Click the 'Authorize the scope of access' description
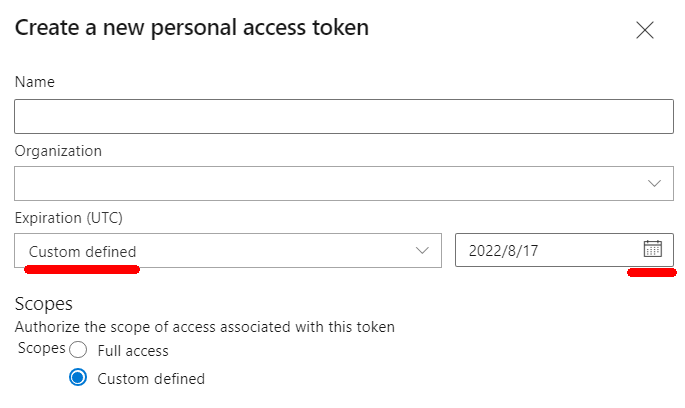The width and height of the screenshot is (685, 408). pyautogui.click(x=205, y=326)
